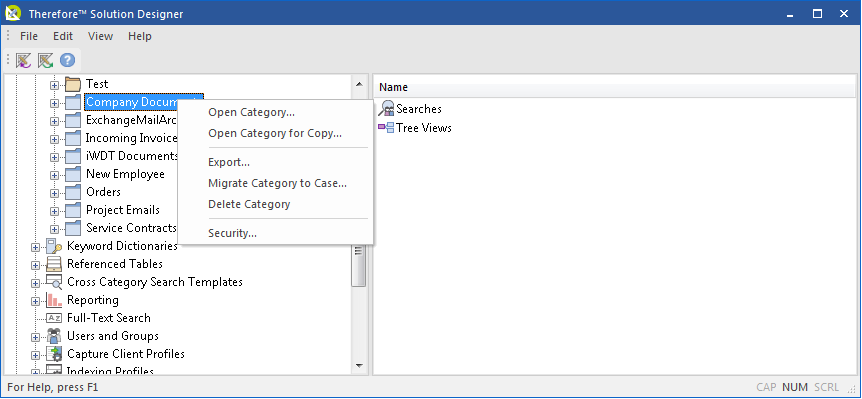Click the iWDT Documents folder icon
Image resolution: width=862 pixels, height=399 pixels.
point(73,156)
